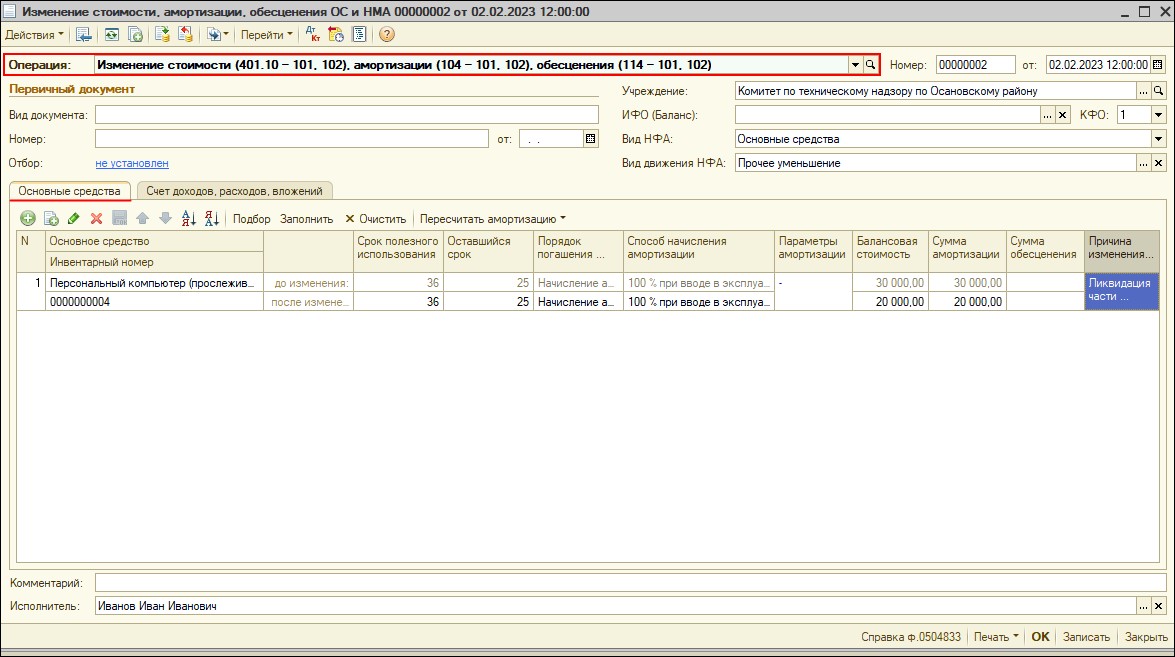Image resolution: width=1175 pixels, height=657 pixels.
Task: Click the Комментарий input field
Action: 631,583
